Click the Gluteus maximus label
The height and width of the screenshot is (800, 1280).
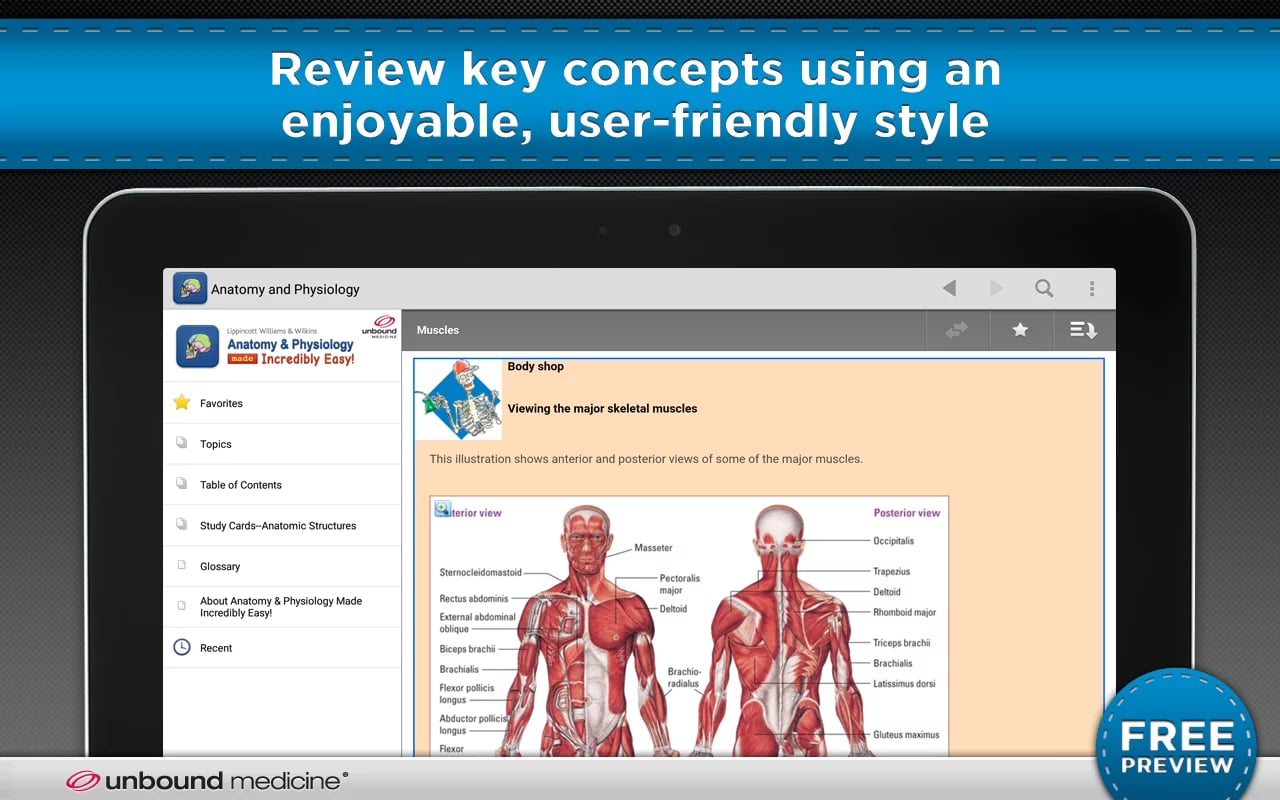click(906, 735)
